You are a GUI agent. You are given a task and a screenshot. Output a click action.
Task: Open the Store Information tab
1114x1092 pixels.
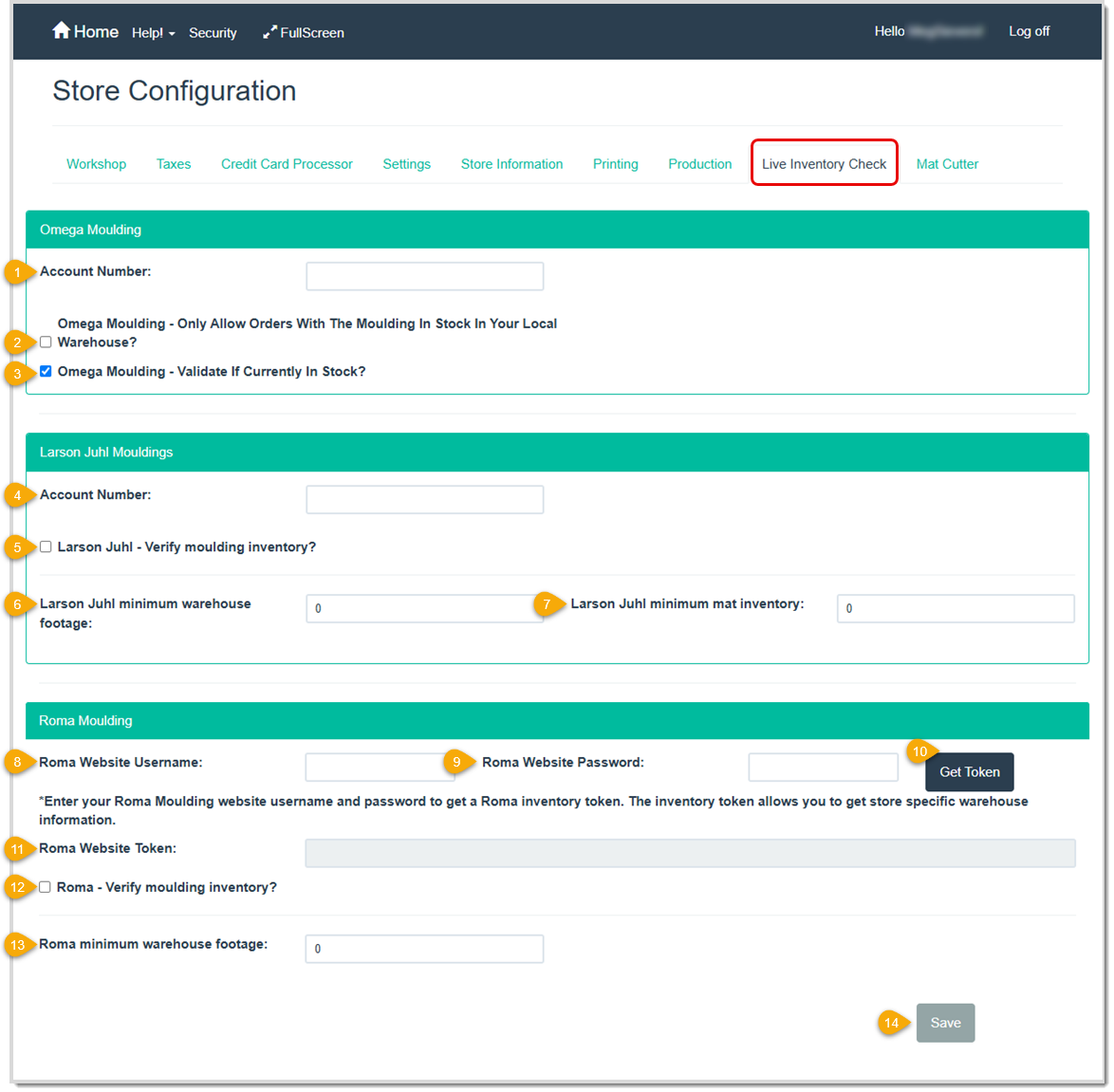pos(511,163)
